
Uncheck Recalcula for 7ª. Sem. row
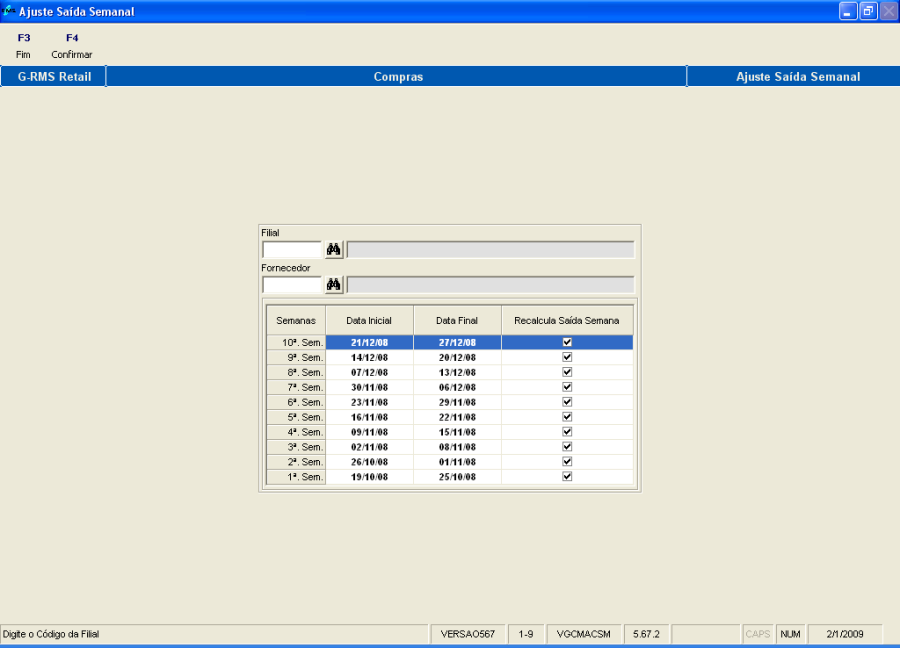point(567,387)
